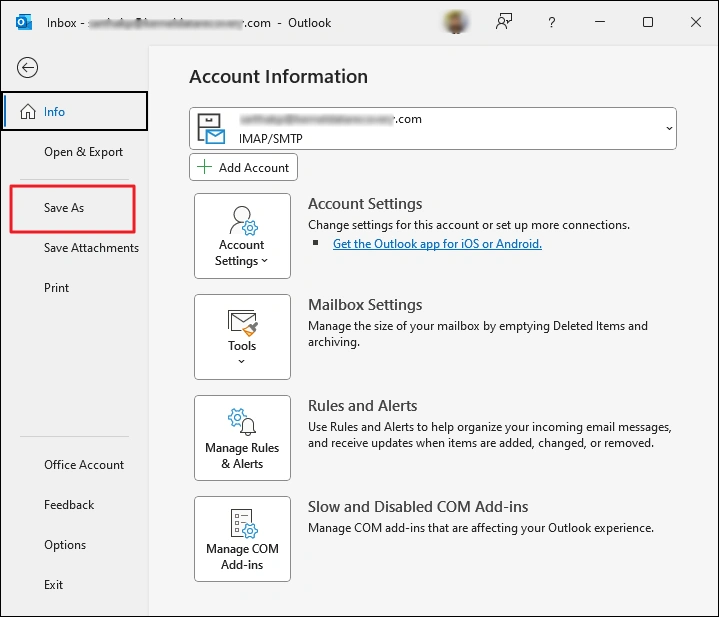Open the Account Settings dropdown button
Viewport: 719px width, 617px height.
(242, 236)
